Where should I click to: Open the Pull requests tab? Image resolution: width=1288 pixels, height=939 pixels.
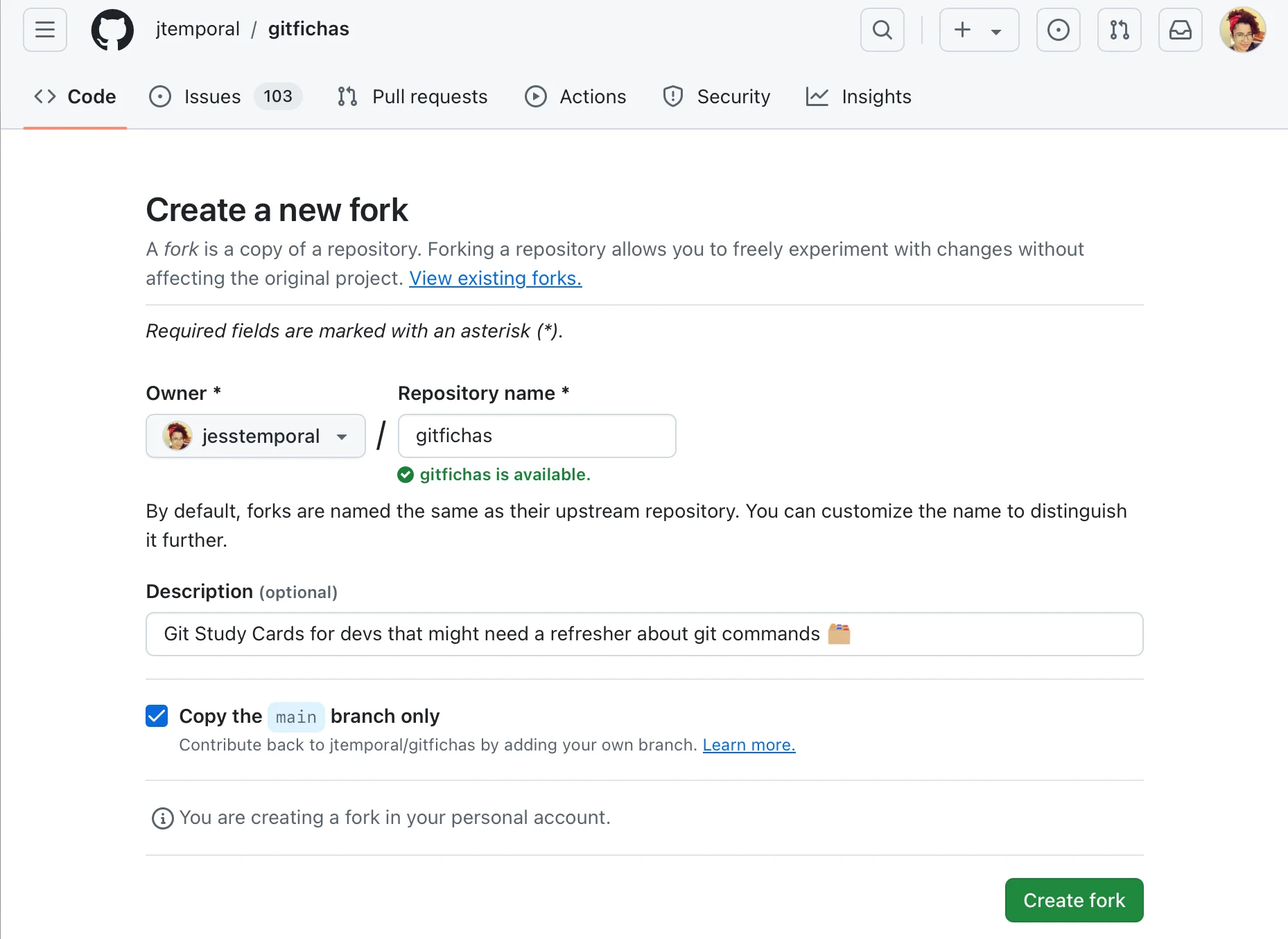430,96
